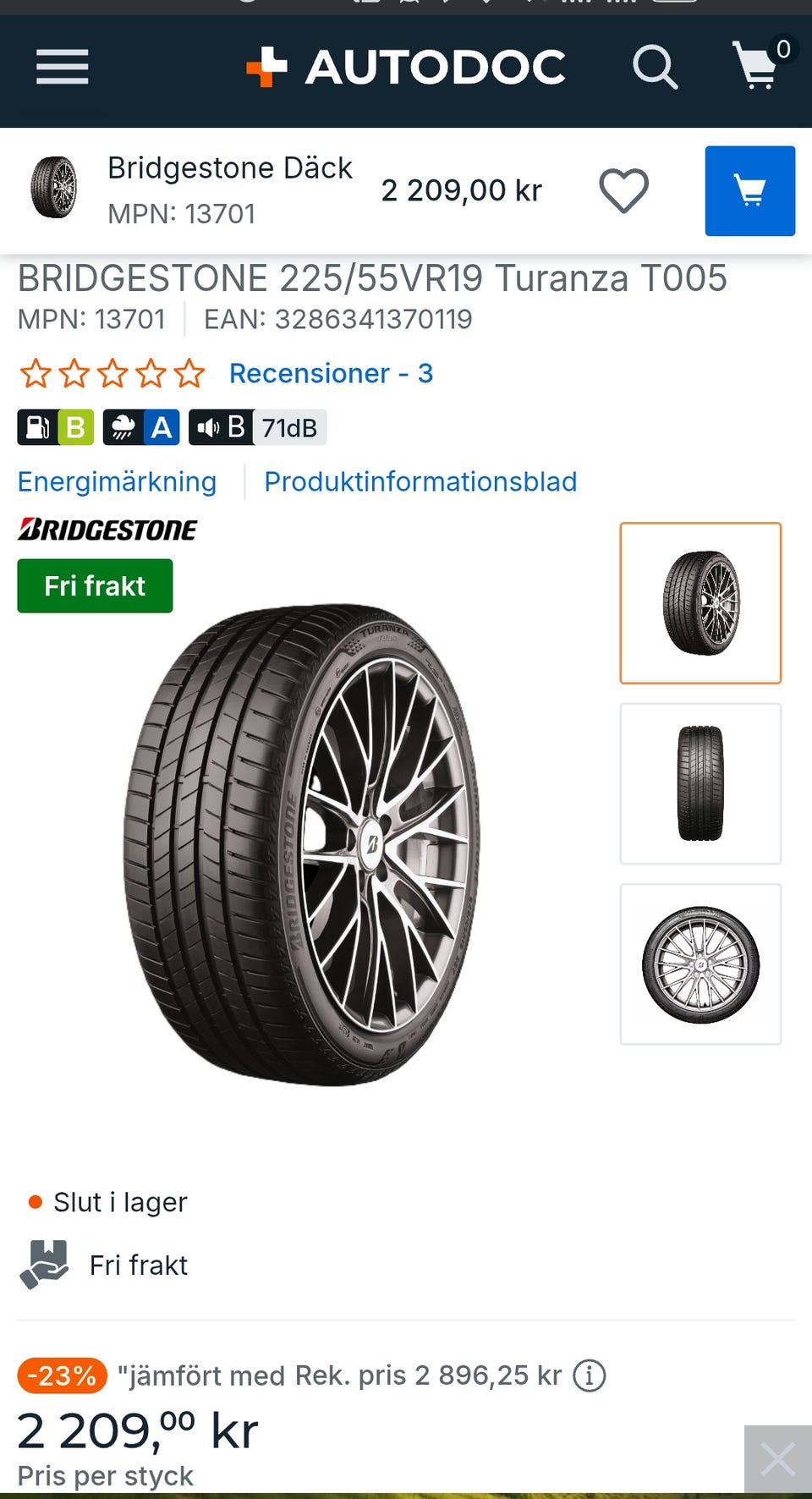Image resolution: width=812 pixels, height=1499 pixels.
Task: Open the hamburger navigation menu
Action: click(x=62, y=67)
